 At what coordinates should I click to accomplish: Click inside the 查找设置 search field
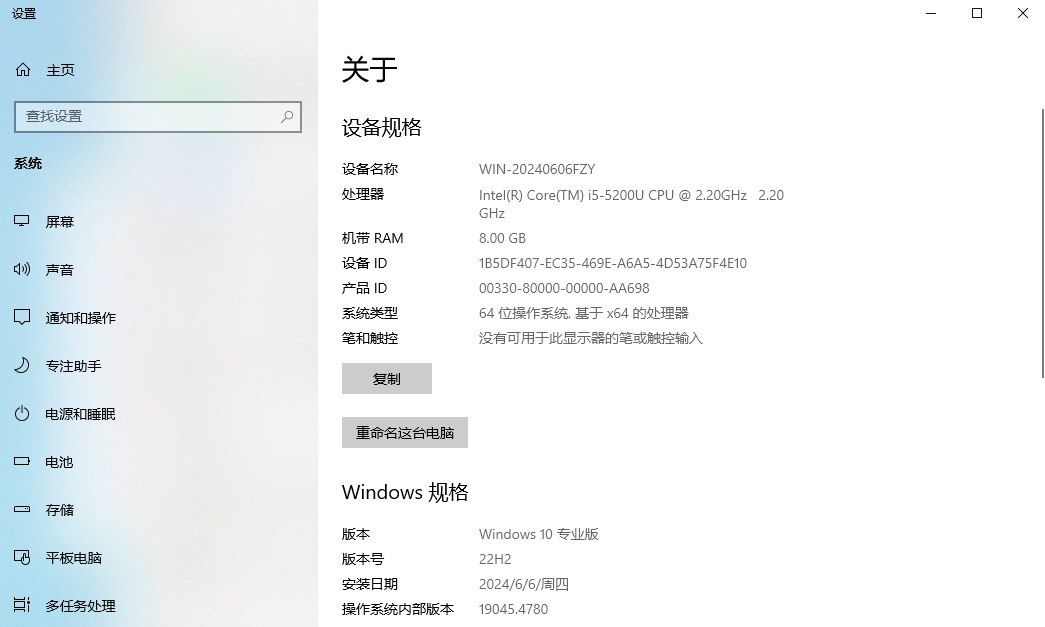click(150, 117)
